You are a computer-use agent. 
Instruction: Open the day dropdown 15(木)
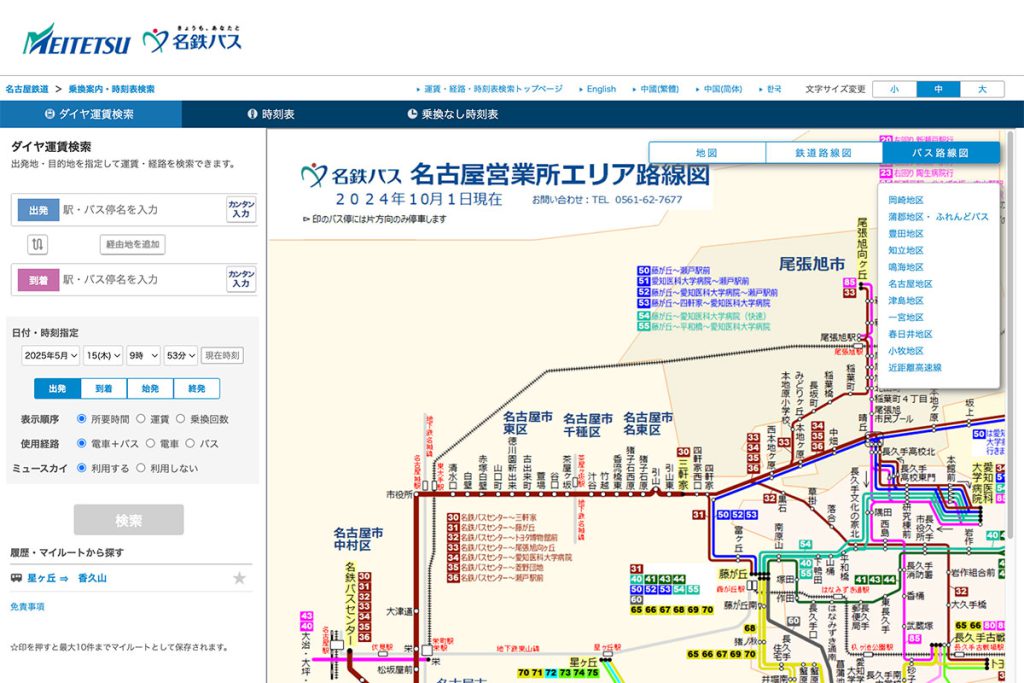[103, 355]
